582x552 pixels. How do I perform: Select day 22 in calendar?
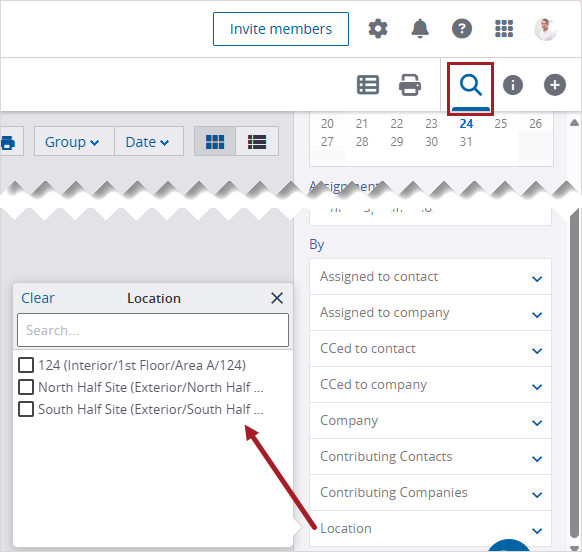click(x=396, y=124)
